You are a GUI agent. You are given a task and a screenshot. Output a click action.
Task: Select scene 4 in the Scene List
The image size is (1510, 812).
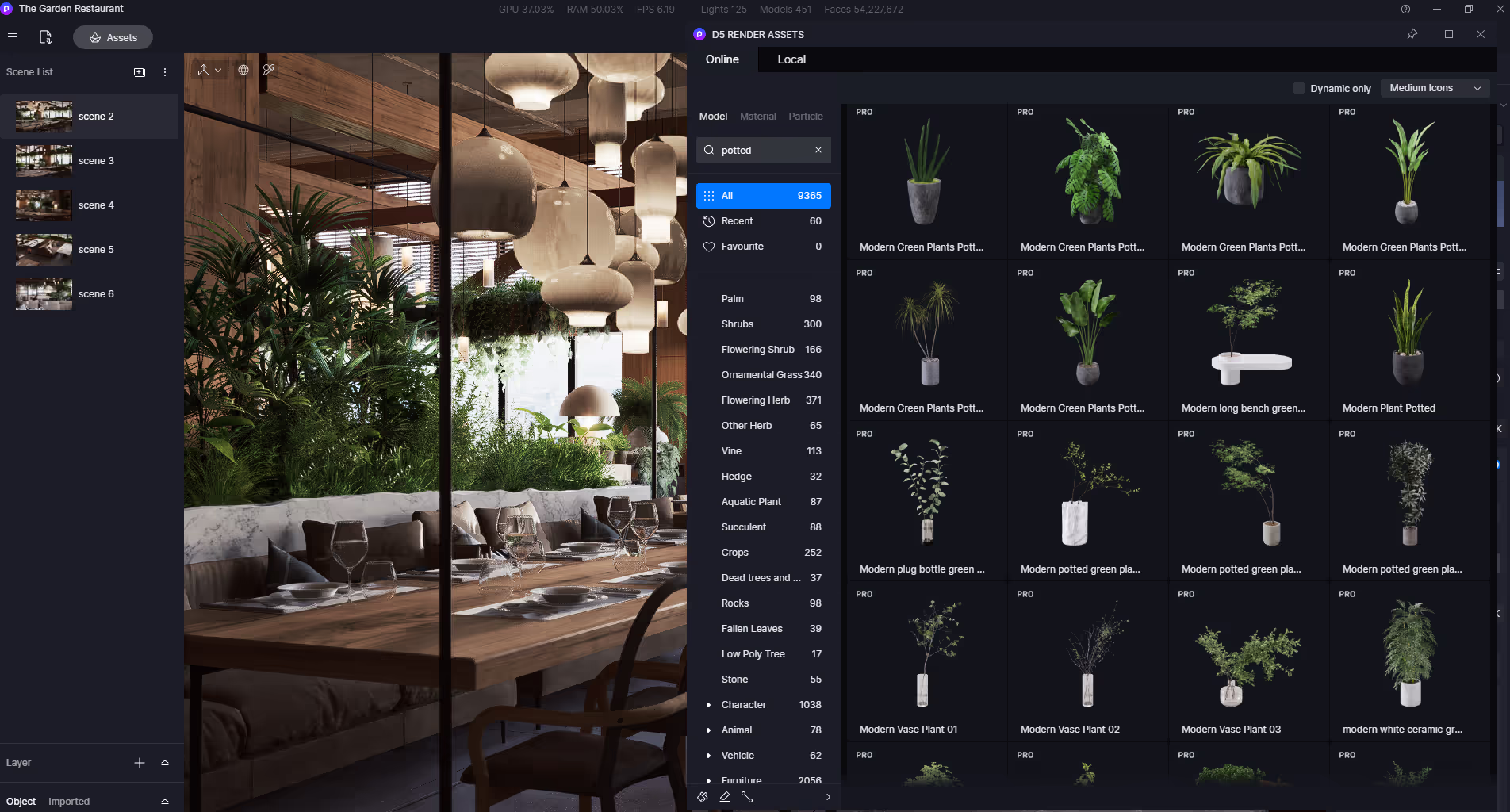pyautogui.click(x=89, y=205)
